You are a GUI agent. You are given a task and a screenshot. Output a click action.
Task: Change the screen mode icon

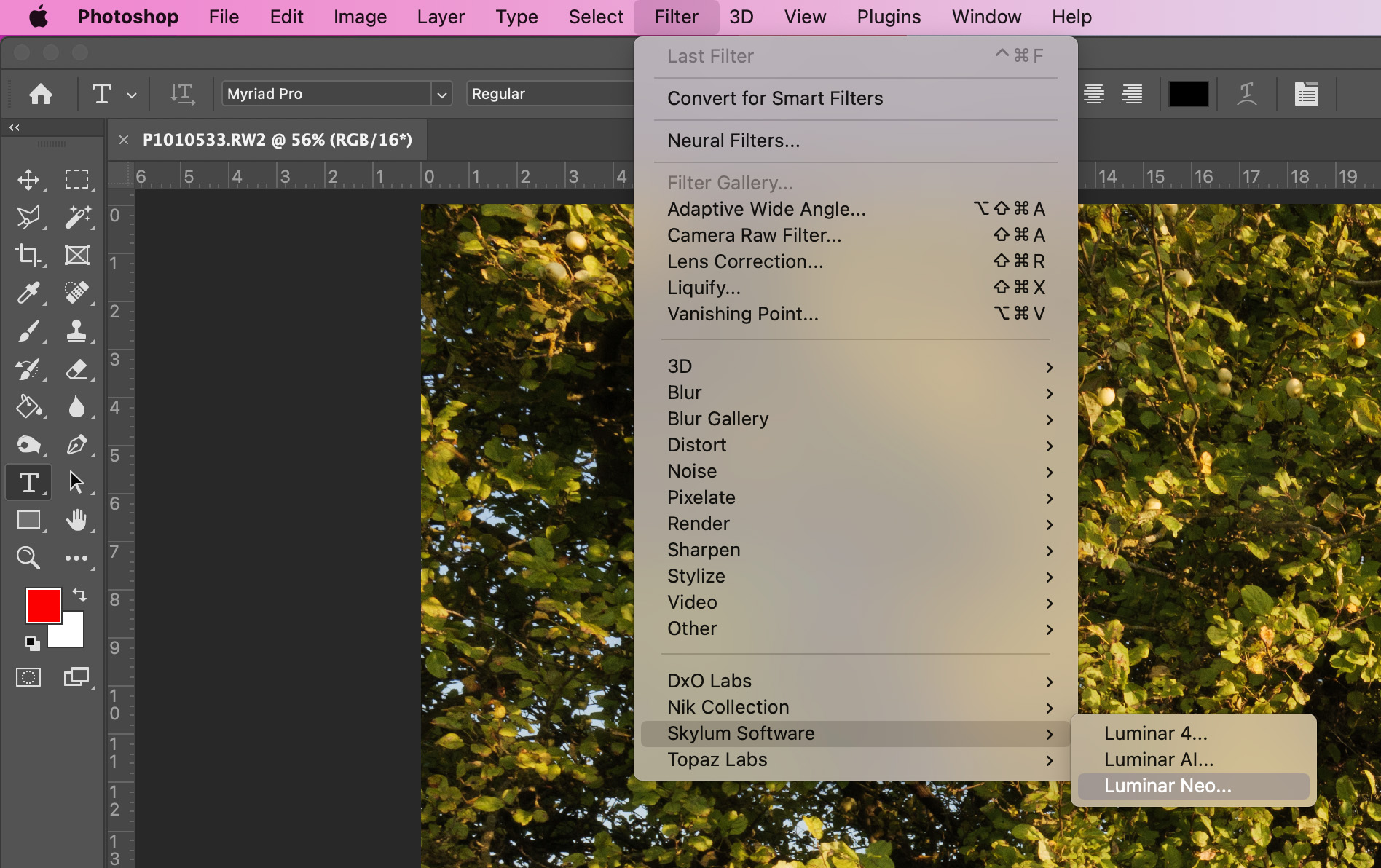coord(76,677)
